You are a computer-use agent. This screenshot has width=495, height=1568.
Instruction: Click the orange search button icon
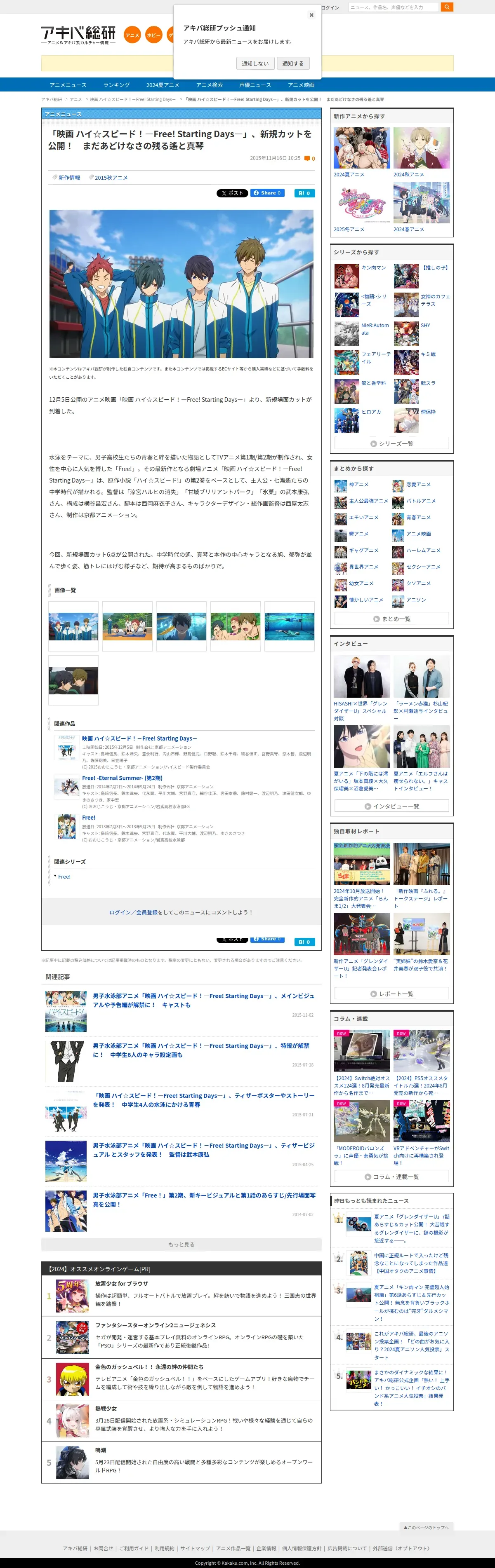point(447,7)
